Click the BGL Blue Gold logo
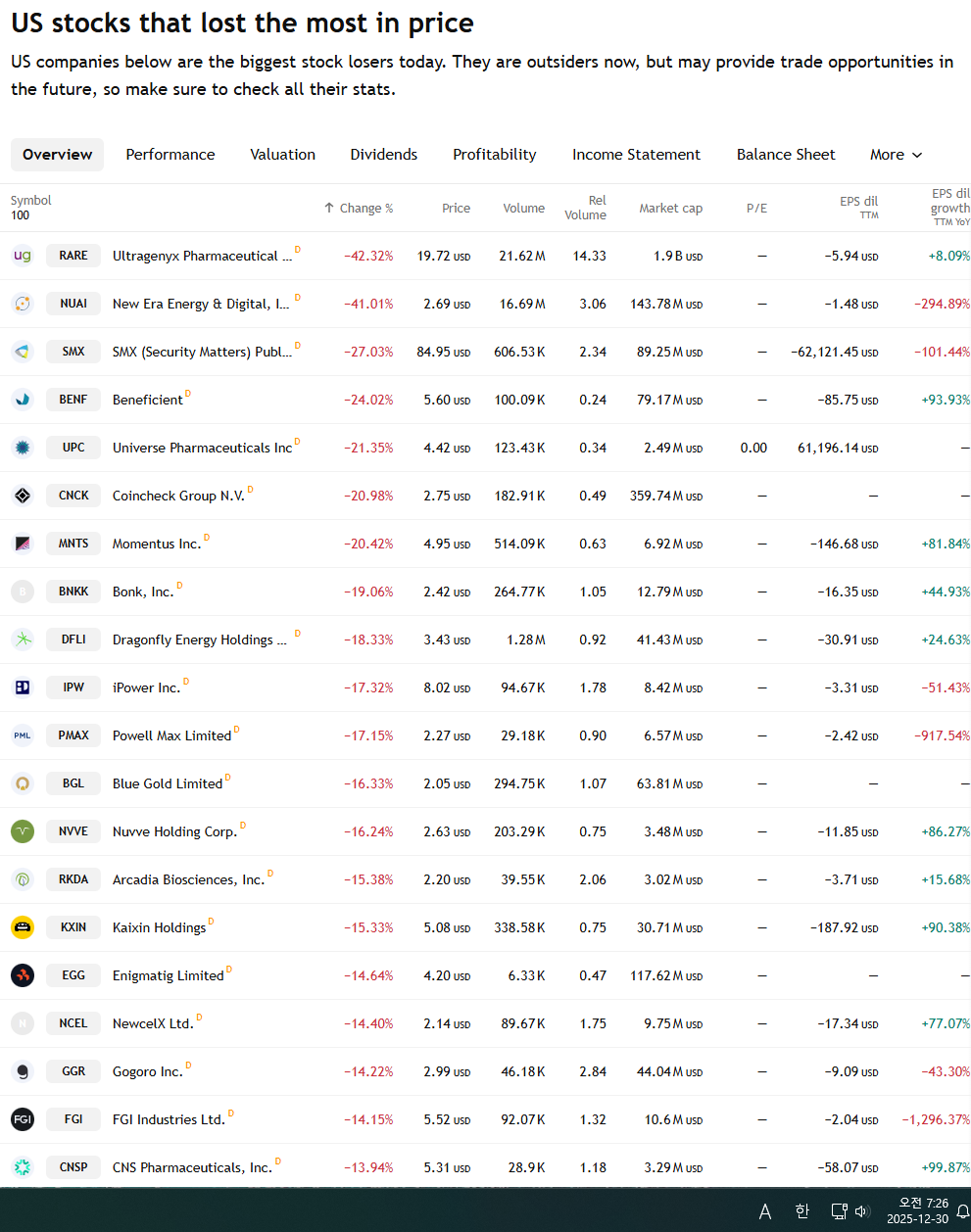Viewport: 971px width, 1232px height. pyautogui.click(x=23, y=783)
